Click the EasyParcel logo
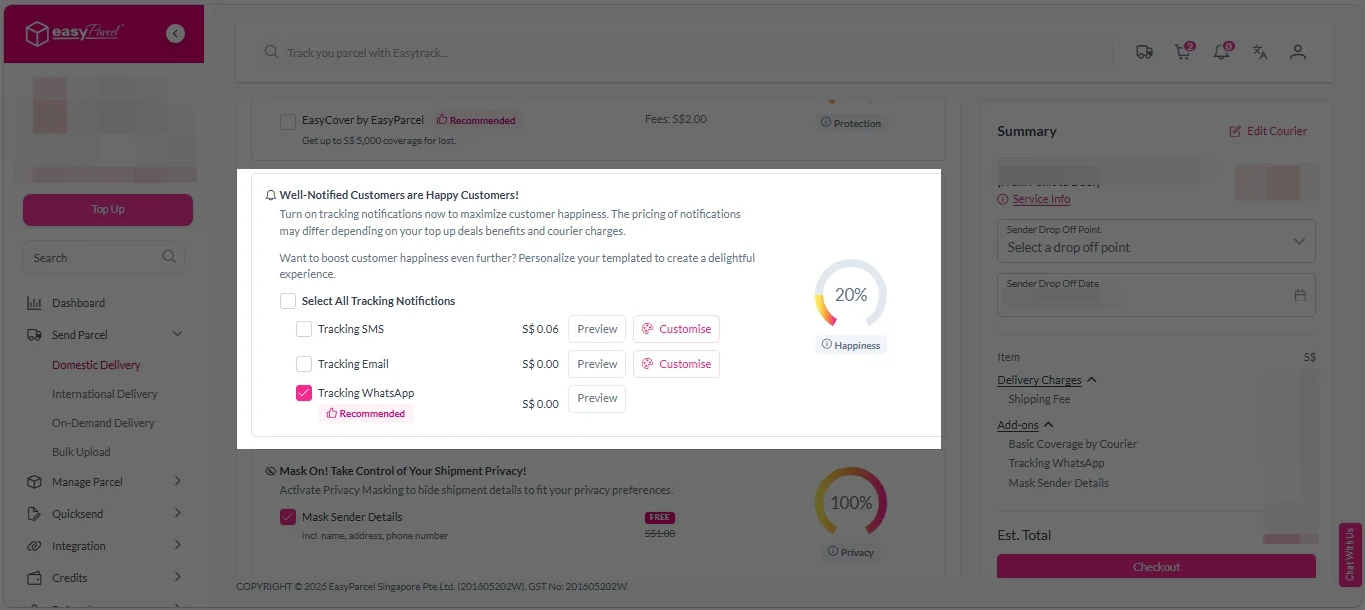This screenshot has width=1365, height=610. tap(74, 33)
